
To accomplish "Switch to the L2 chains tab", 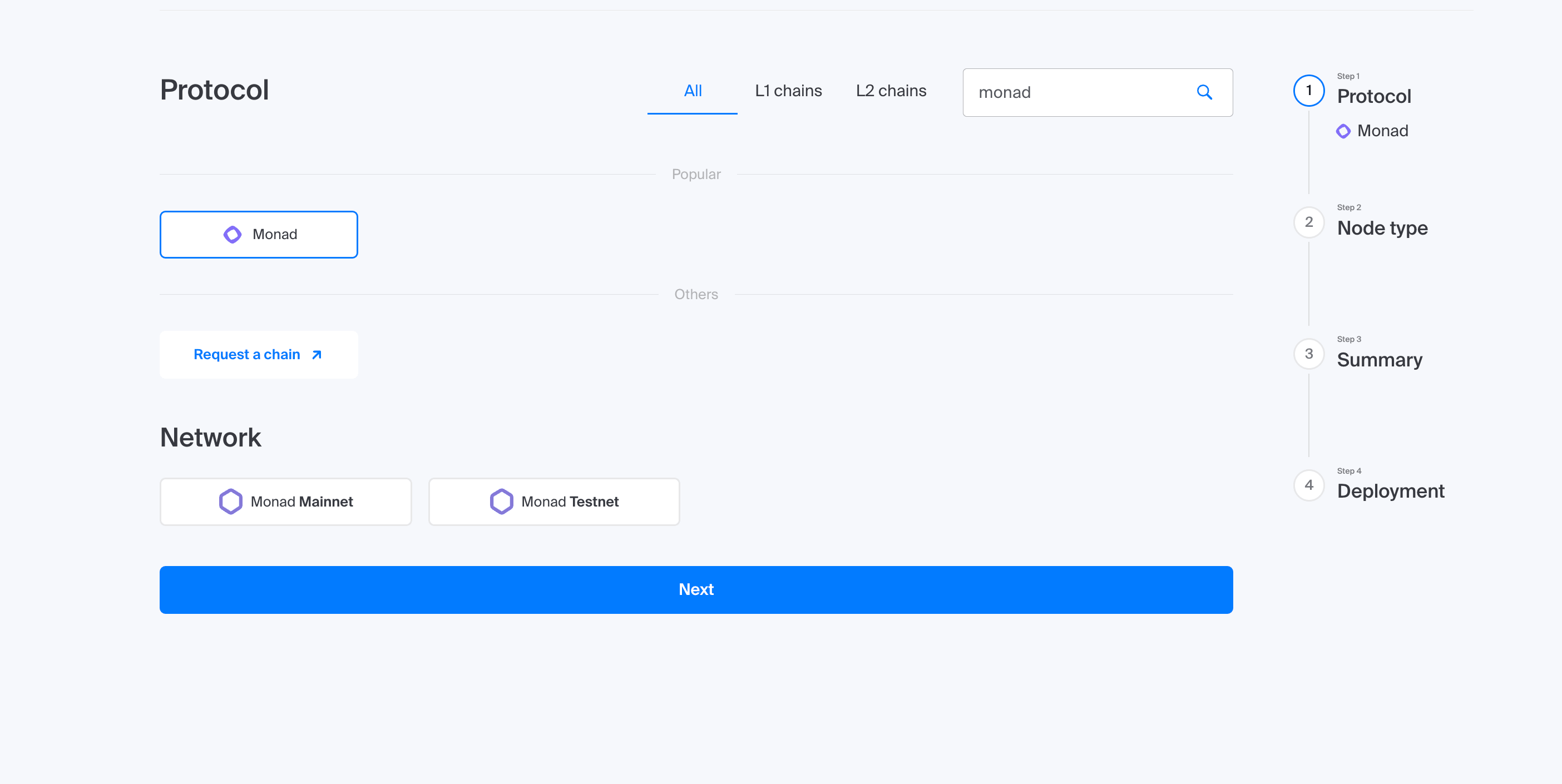I will (891, 90).
